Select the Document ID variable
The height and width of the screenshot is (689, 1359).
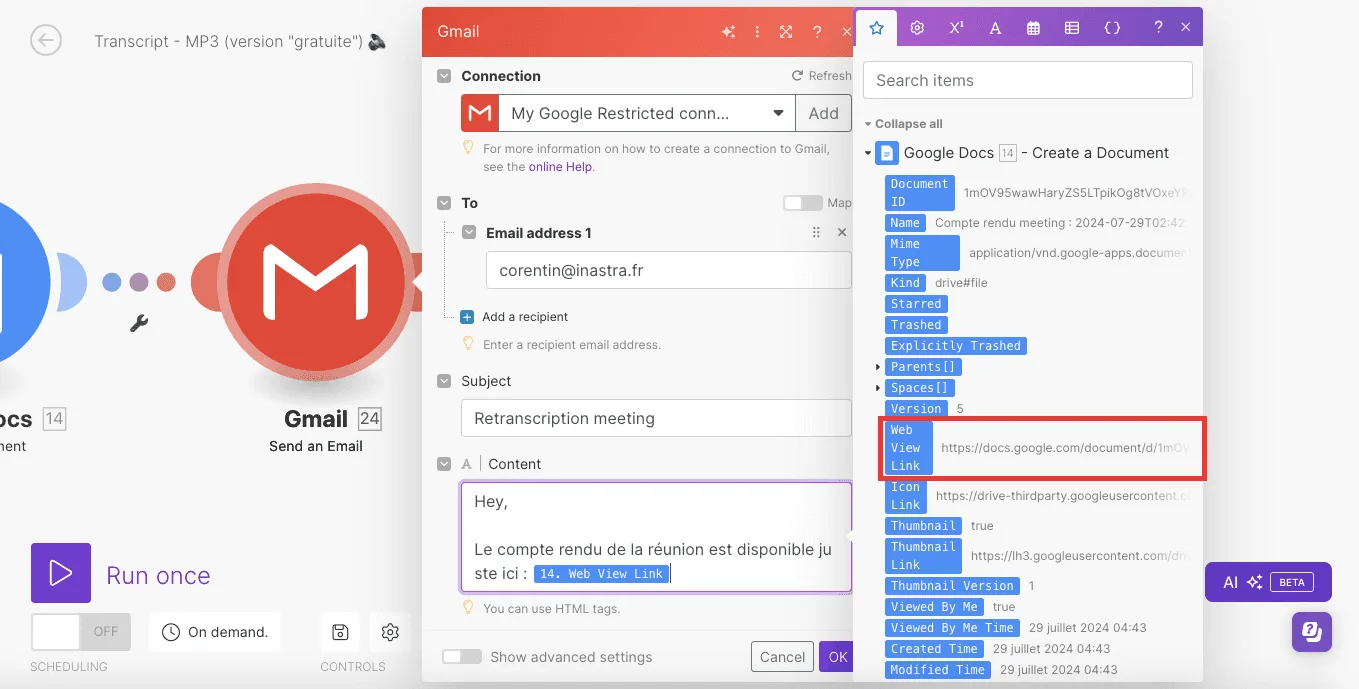[919, 193]
